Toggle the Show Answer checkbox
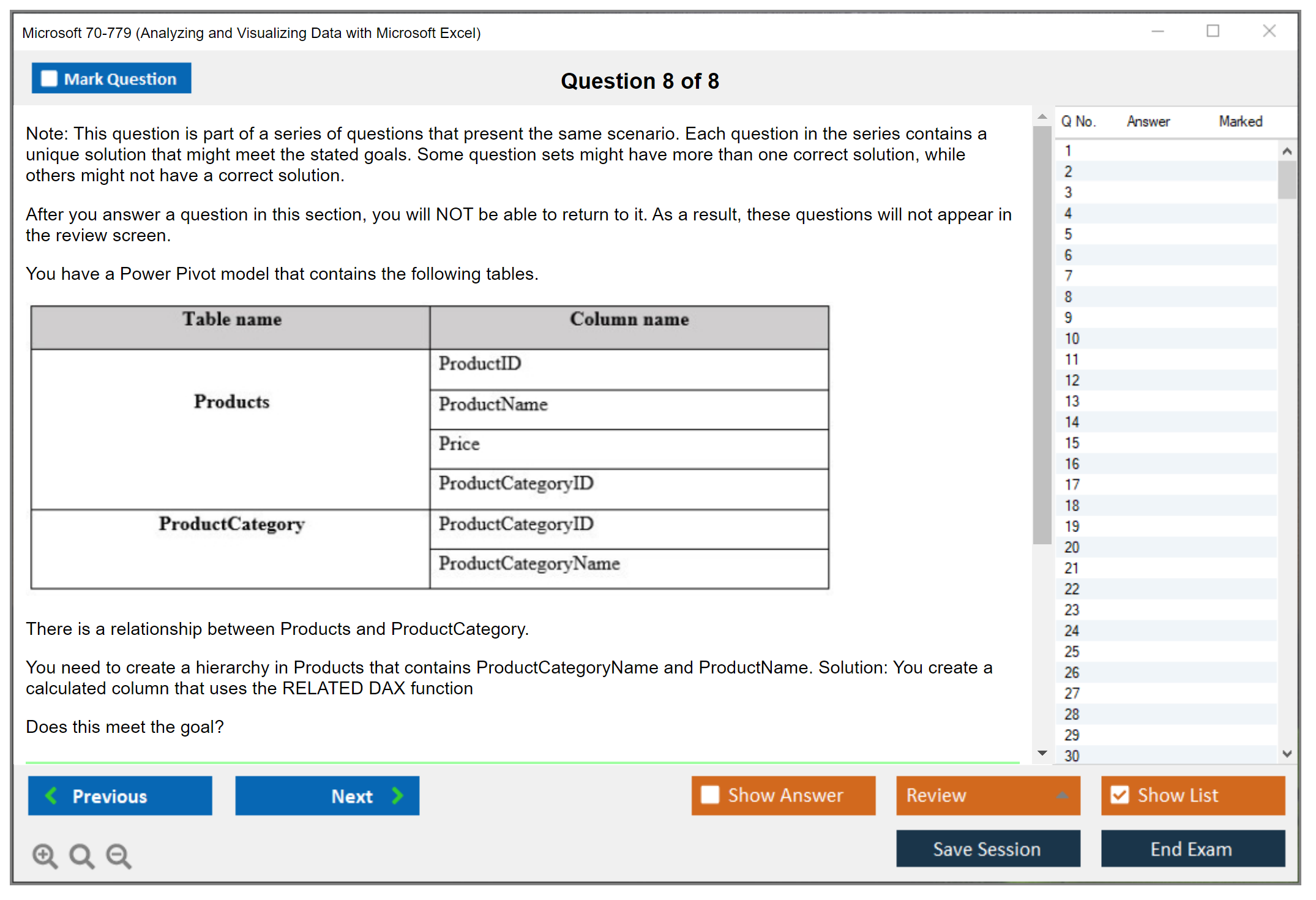The image size is (1316, 900). [710, 795]
